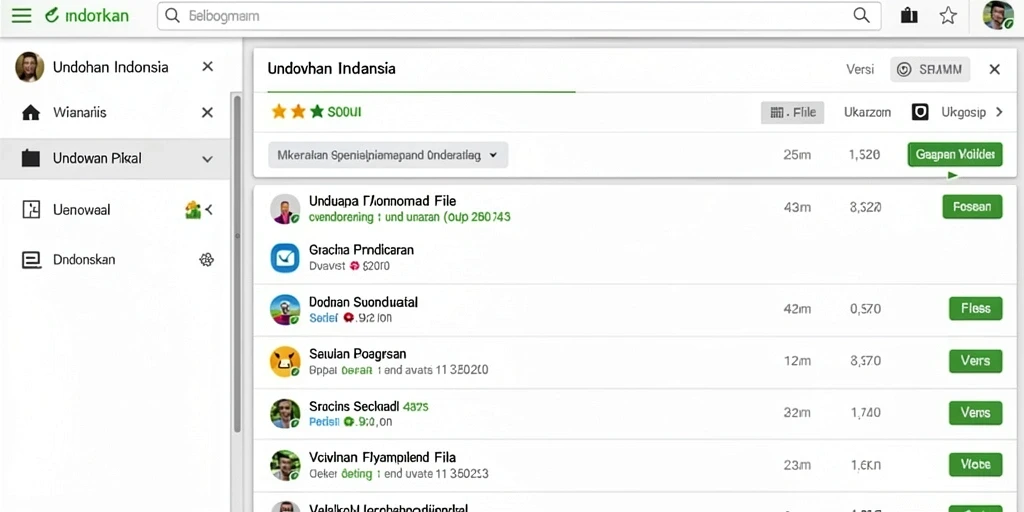Toggle the Flile grid view button
This screenshot has width=1024, height=512.
click(792, 112)
